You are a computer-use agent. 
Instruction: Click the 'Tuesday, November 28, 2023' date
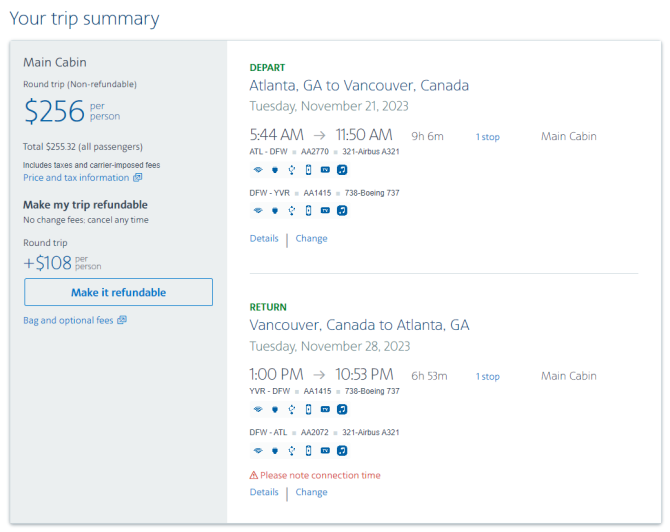pos(329,346)
